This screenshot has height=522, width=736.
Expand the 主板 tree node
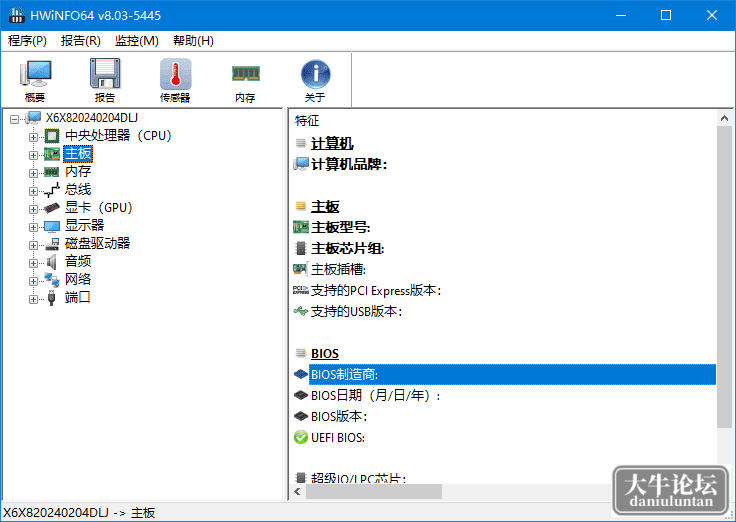(x=33, y=155)
